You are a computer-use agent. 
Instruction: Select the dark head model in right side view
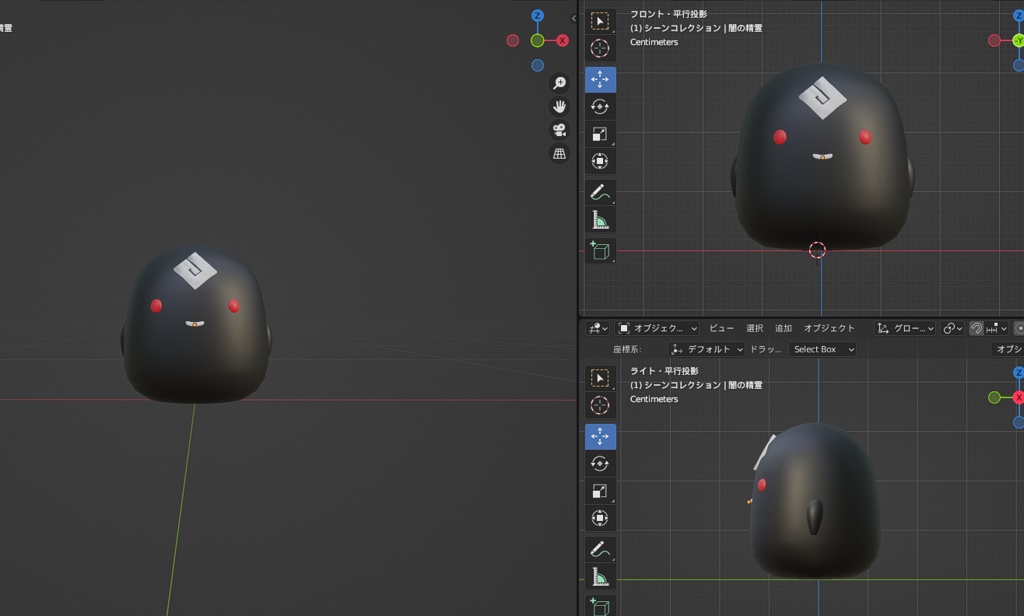click(816, 503)
